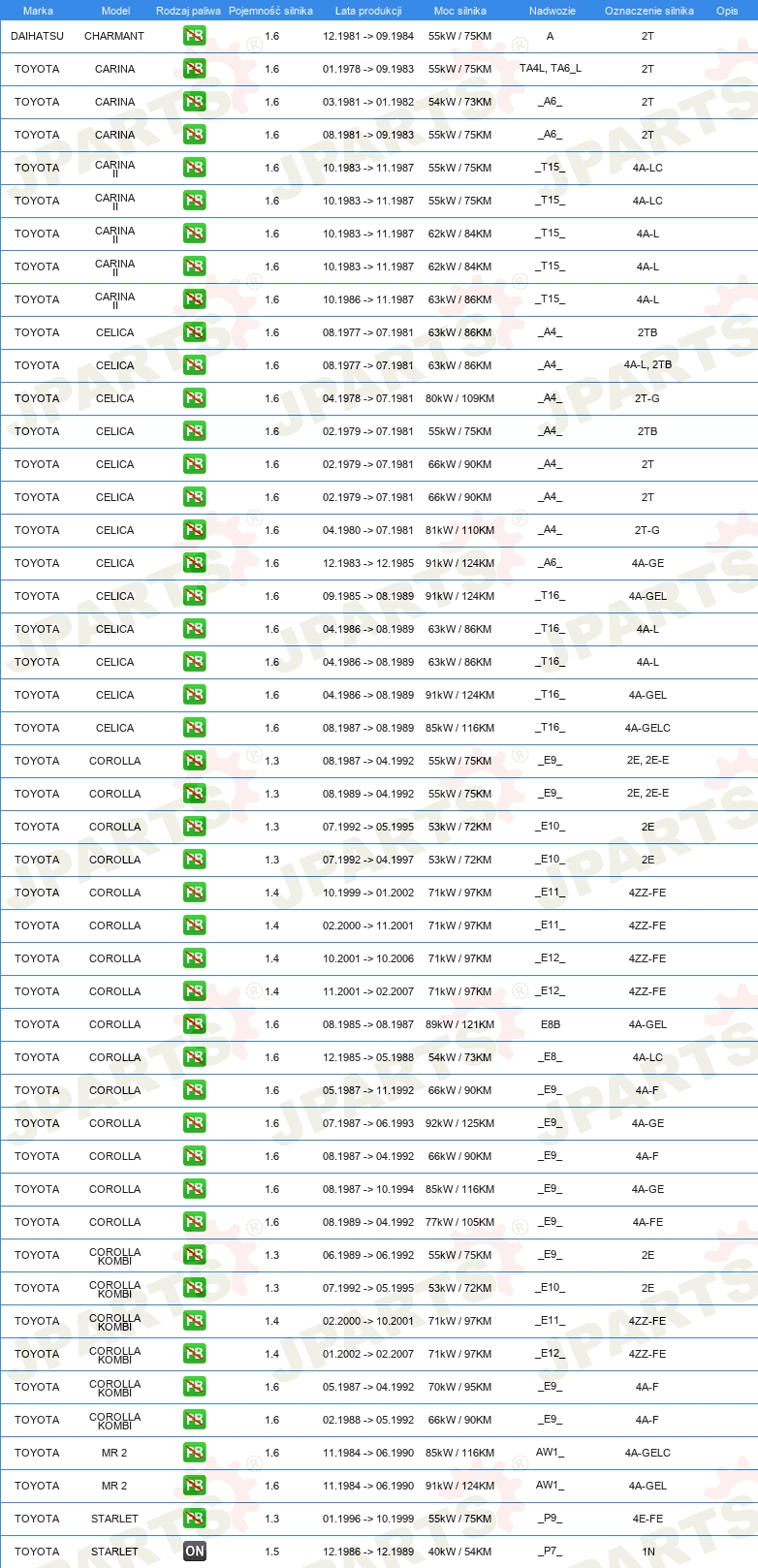The width and height of the screenshot is (758, 1568).
Task: Click the petrol icon for Corolla 02.2000 -> 11.2001
Action: (x=194, y=925)
